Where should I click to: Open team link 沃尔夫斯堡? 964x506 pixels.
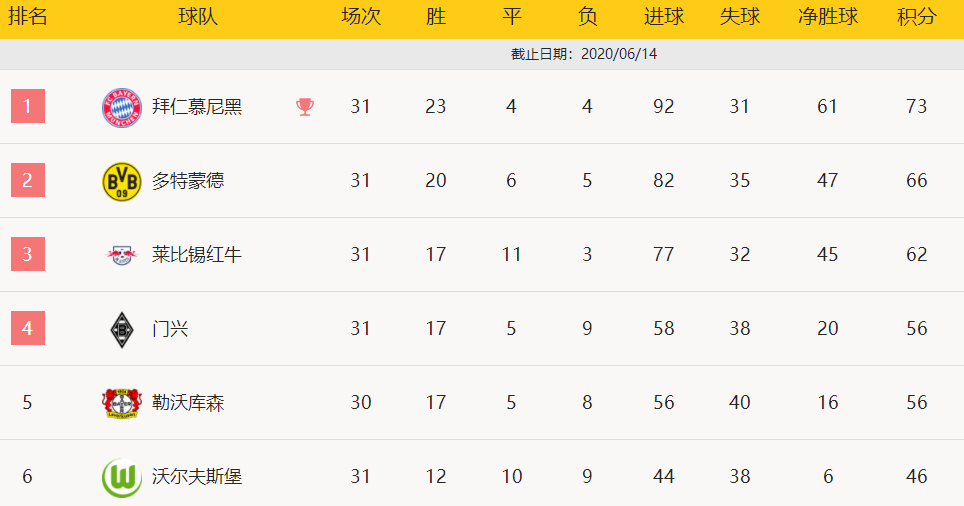click(x=197, y=476)
